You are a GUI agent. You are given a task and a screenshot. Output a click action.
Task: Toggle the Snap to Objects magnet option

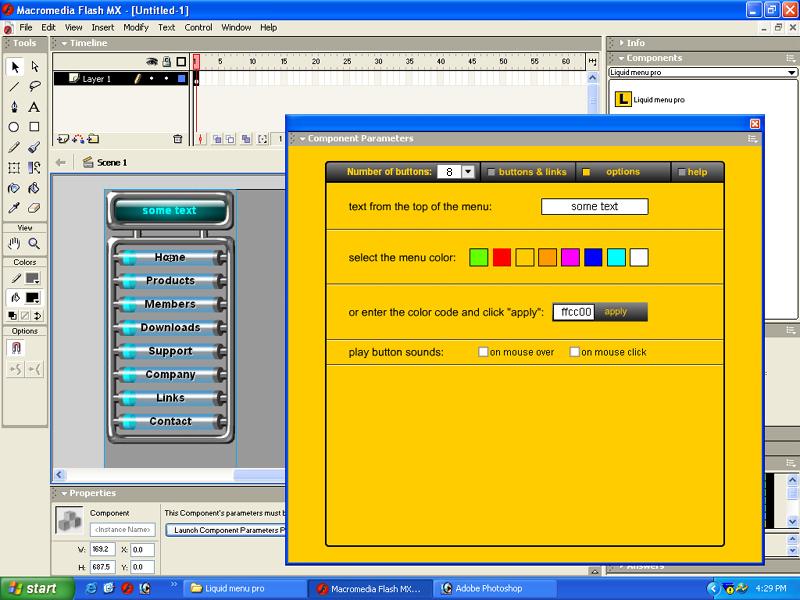point(16,348)
